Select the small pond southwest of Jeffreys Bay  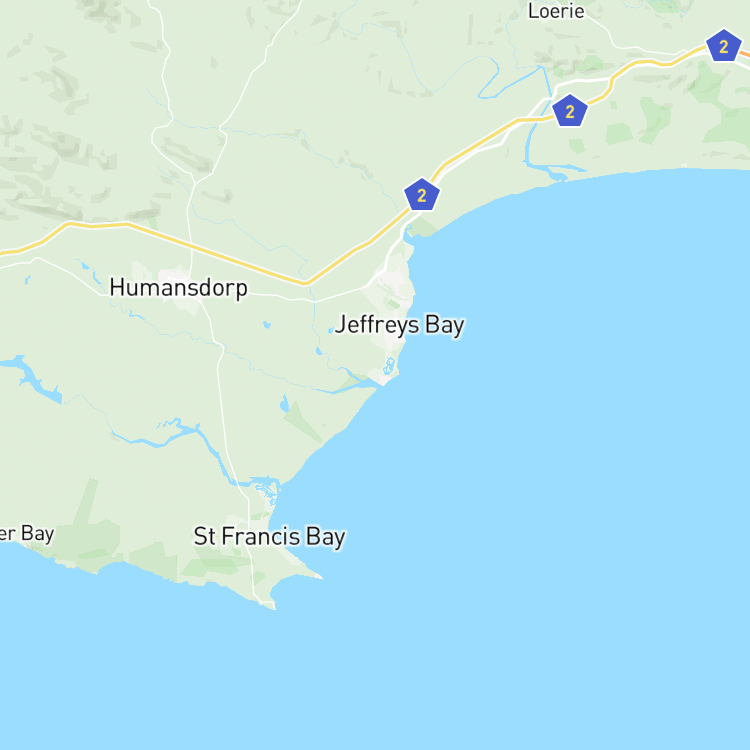pos(285,404)
